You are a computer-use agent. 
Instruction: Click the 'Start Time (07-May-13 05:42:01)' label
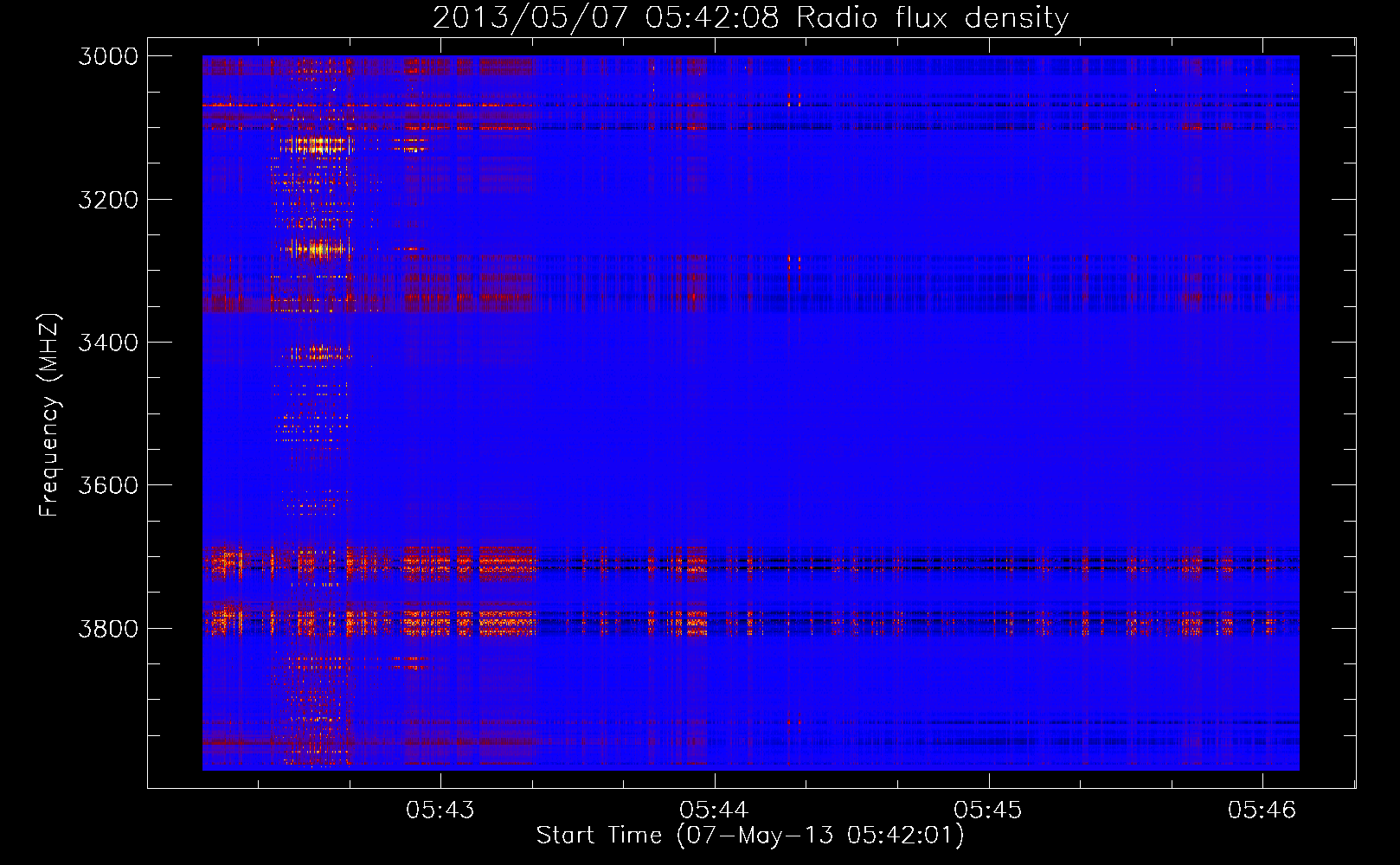tap(750, 836)
